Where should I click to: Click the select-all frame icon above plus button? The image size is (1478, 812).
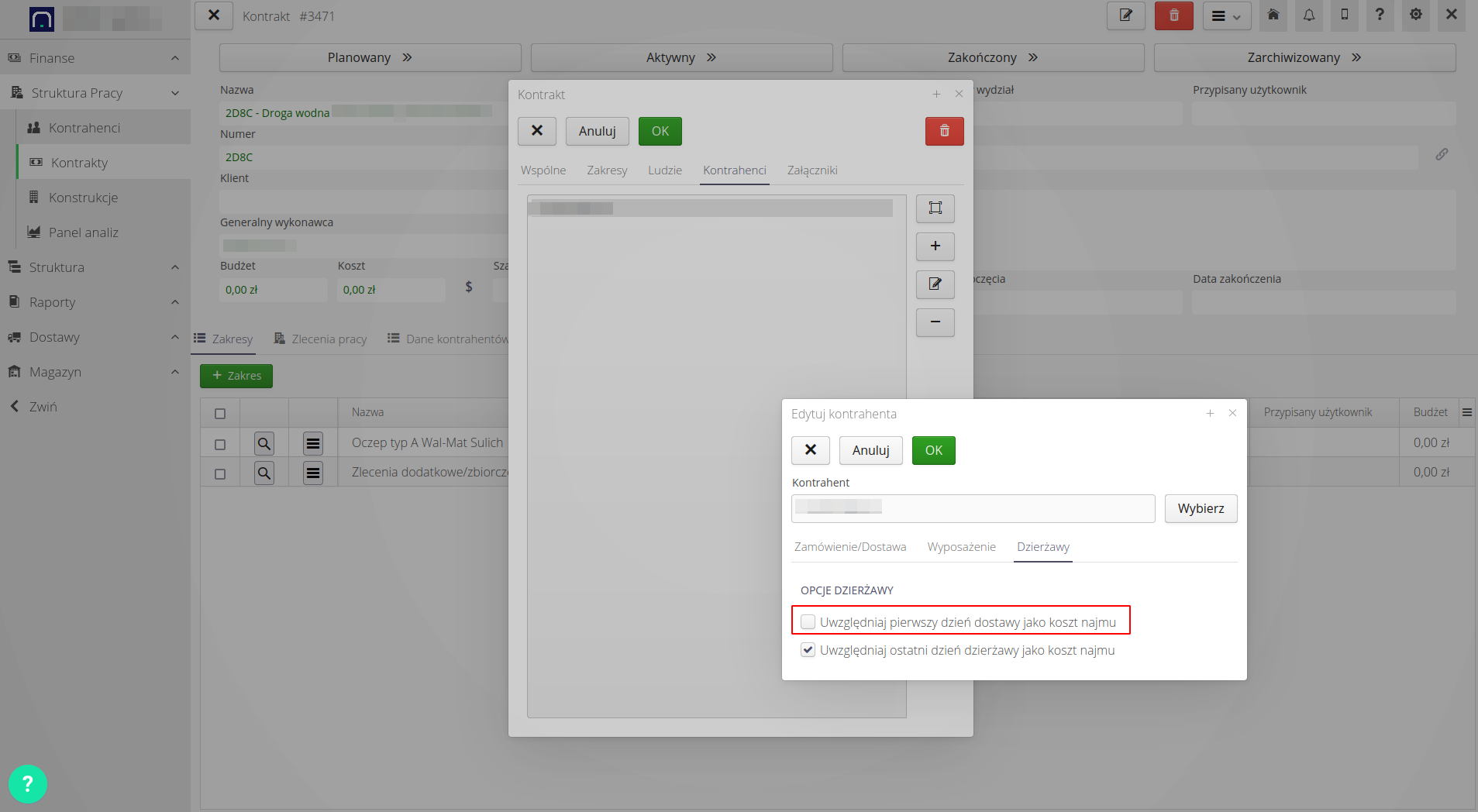pyautogui.click(x=935, y=208)
